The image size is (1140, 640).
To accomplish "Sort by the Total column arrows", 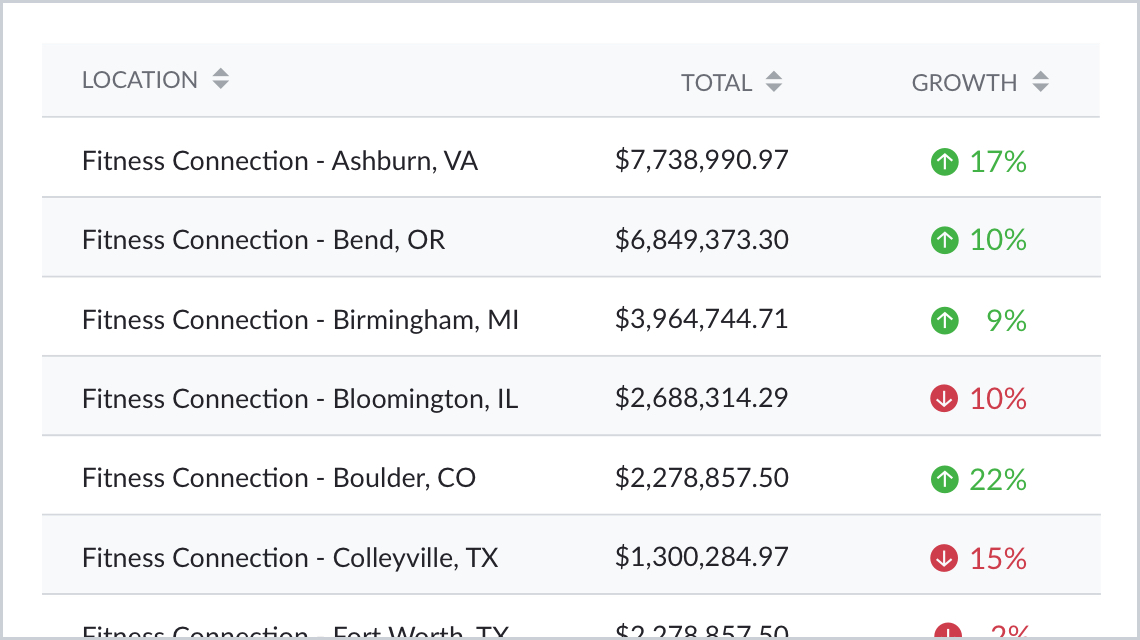I will [773, 83].
